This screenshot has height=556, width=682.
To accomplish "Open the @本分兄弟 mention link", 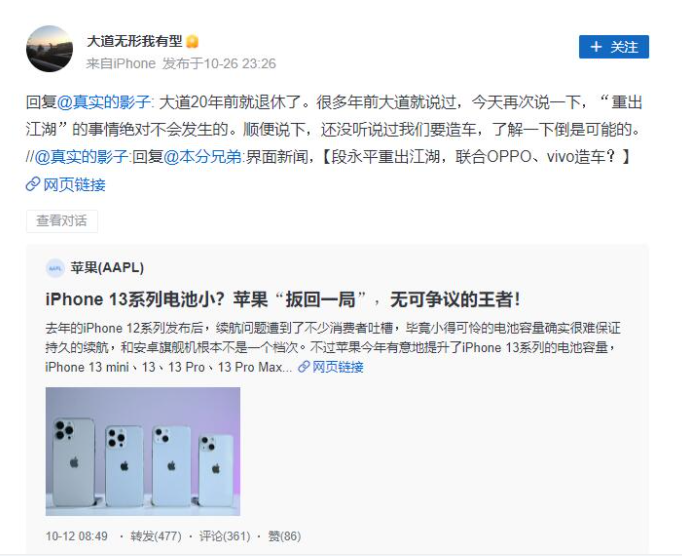I will (203, 157).
